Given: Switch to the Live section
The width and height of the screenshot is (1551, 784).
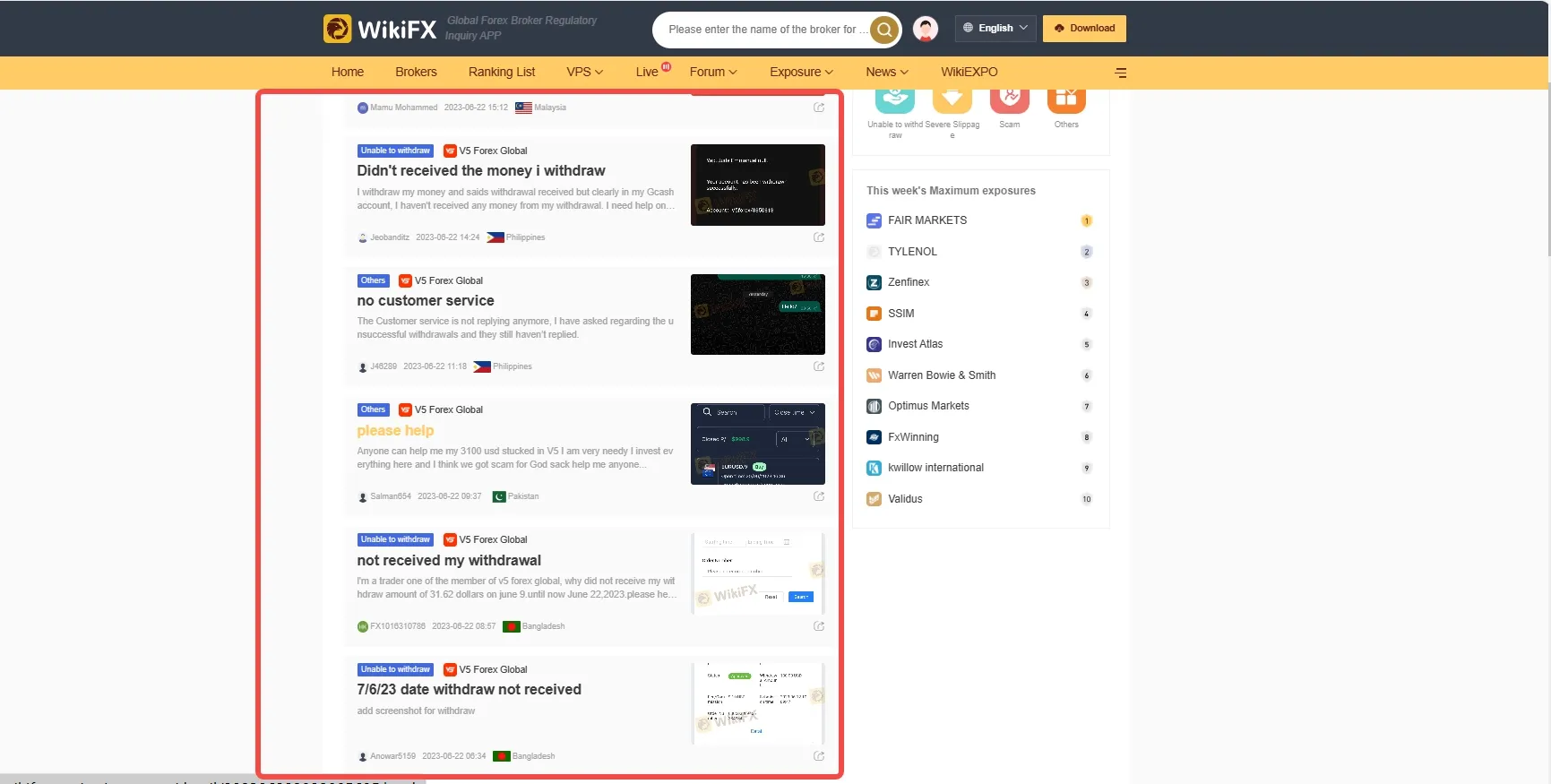Looking at the screenshot, I should 647,73.
